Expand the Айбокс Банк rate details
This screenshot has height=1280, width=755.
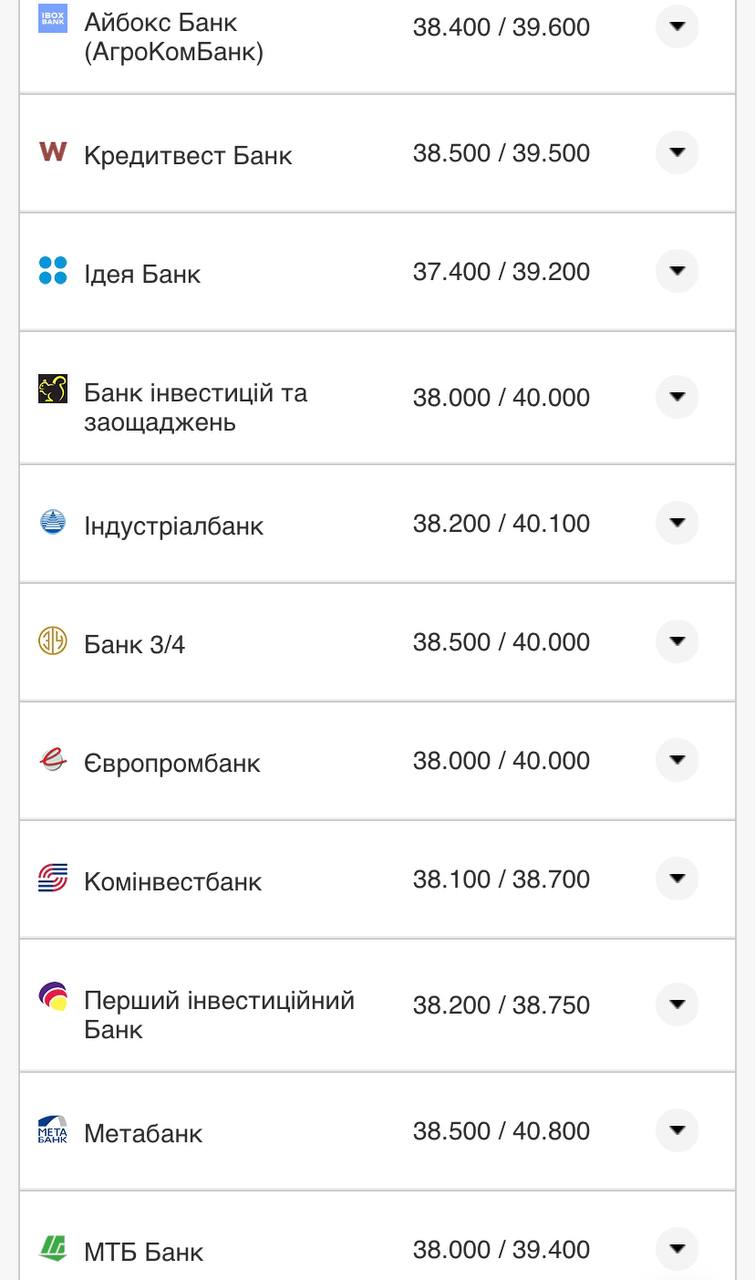coord(677,27)
